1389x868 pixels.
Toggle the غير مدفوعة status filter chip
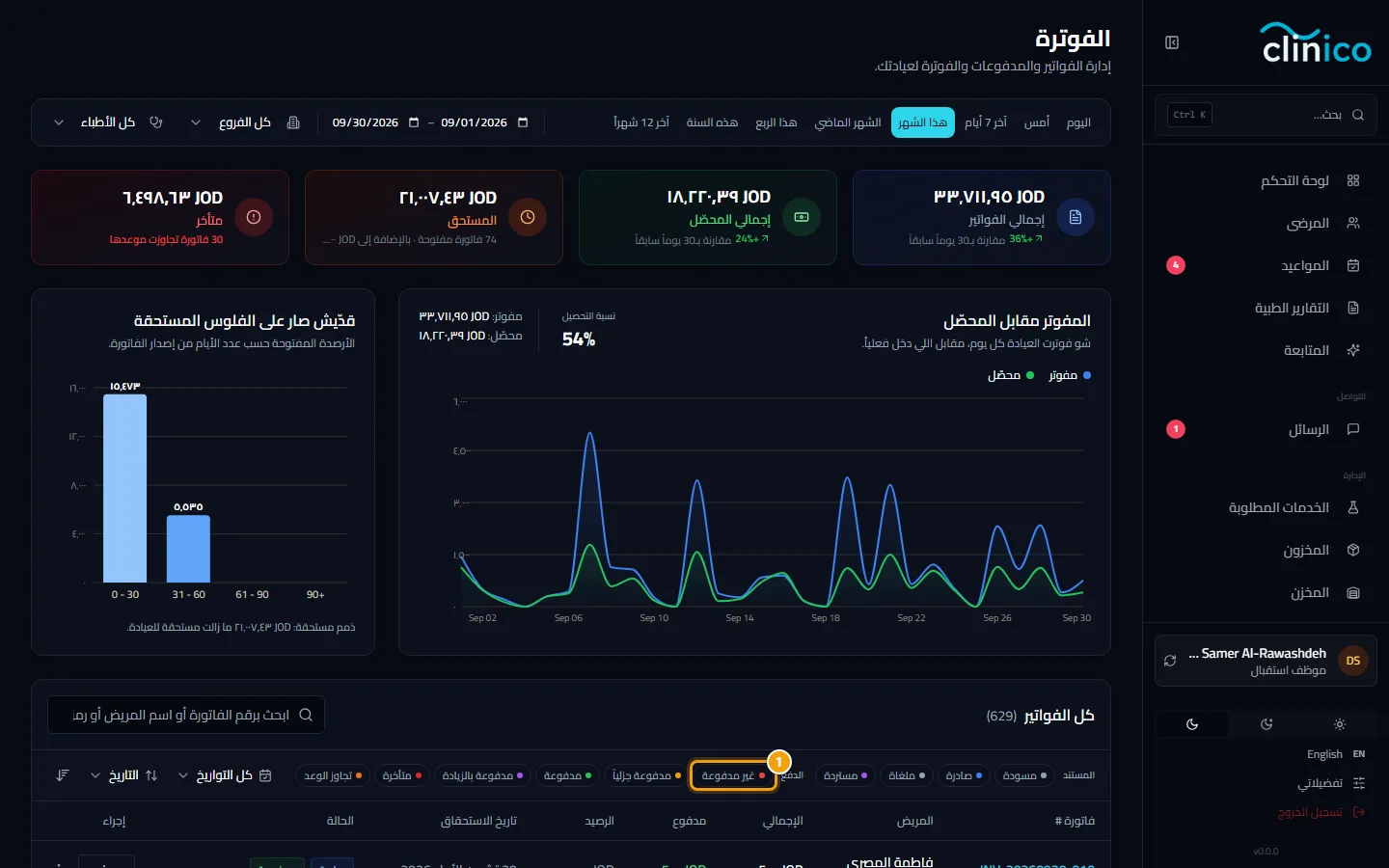pyautogui.click(x=733, y=775)
